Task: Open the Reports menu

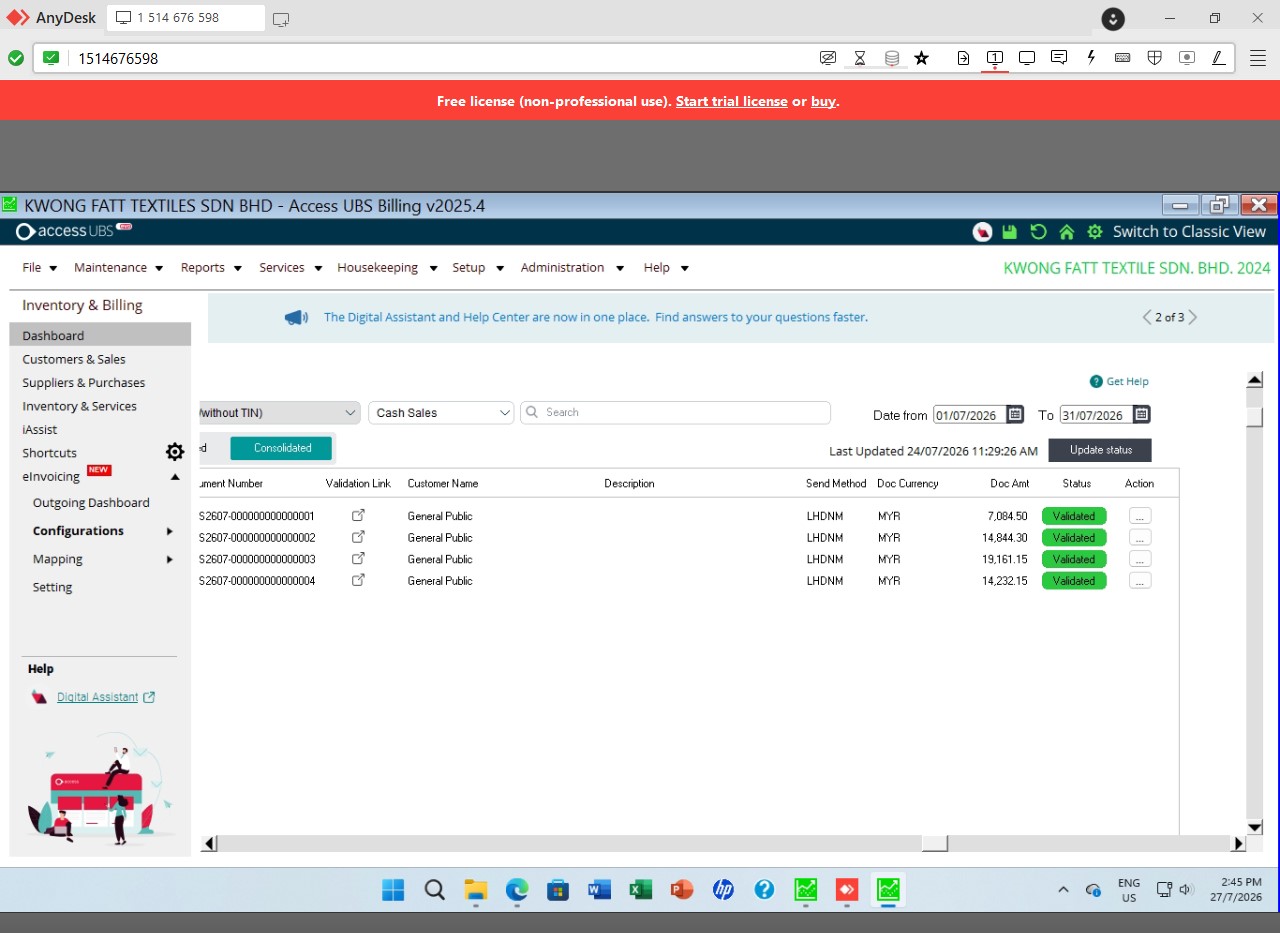Action: 211,268
